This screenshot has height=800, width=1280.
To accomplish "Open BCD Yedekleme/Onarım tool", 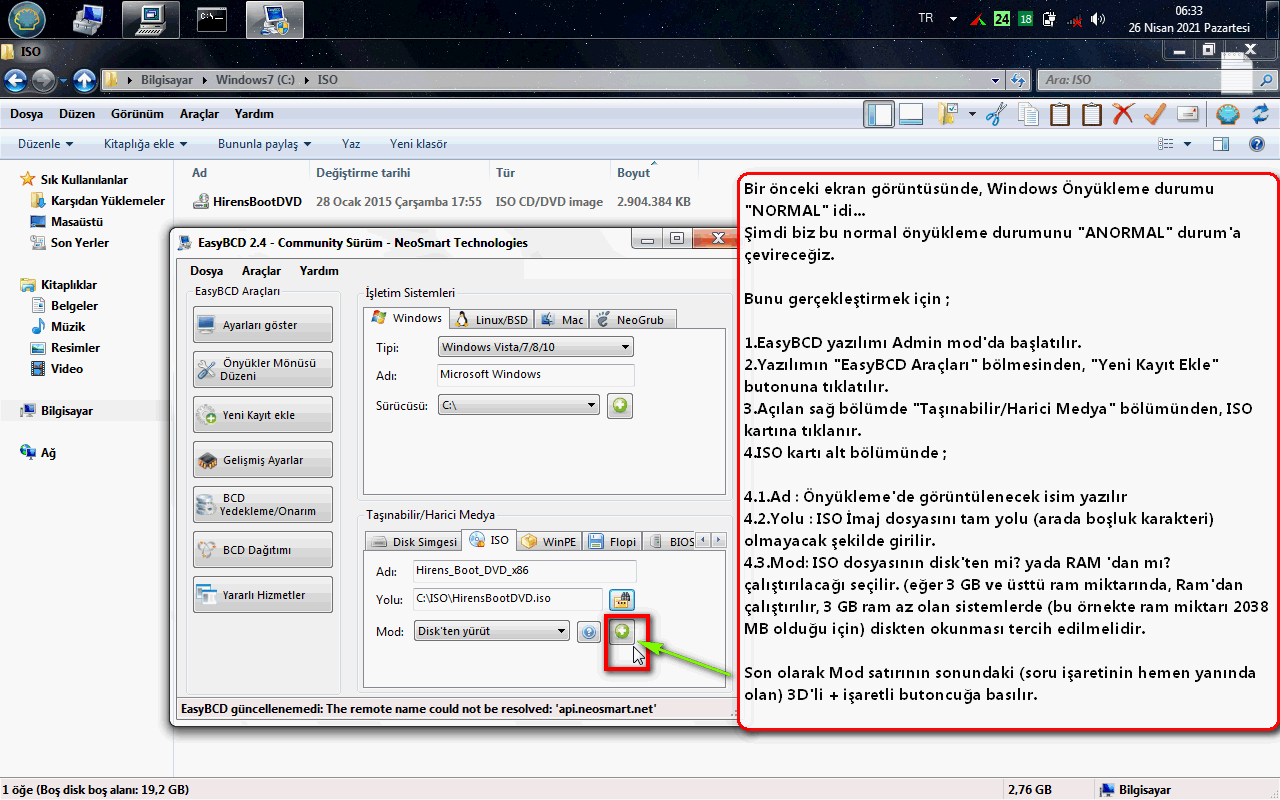I will [x=263, y=504].
